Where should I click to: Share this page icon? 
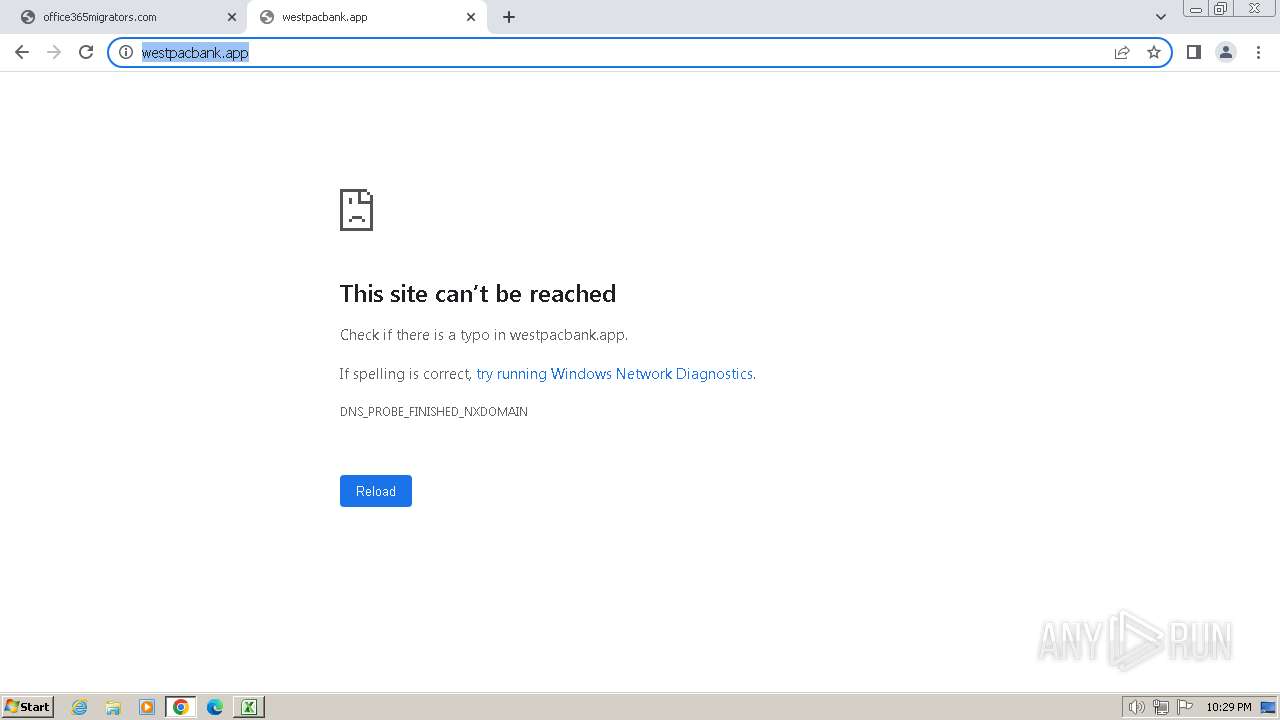click(x=1122, y=52)
